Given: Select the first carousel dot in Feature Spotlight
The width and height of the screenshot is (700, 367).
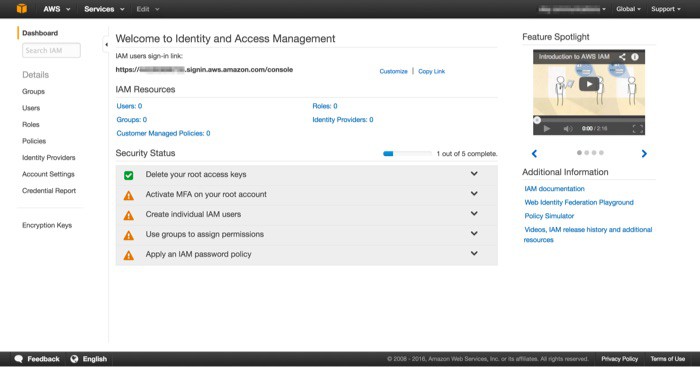Looking at the screenshot, I should (x=579, y=153).
